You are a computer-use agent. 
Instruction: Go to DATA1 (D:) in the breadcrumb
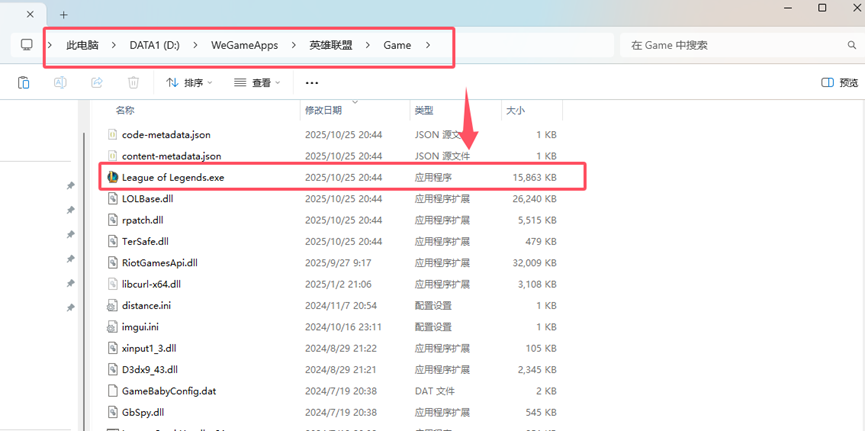154,45
